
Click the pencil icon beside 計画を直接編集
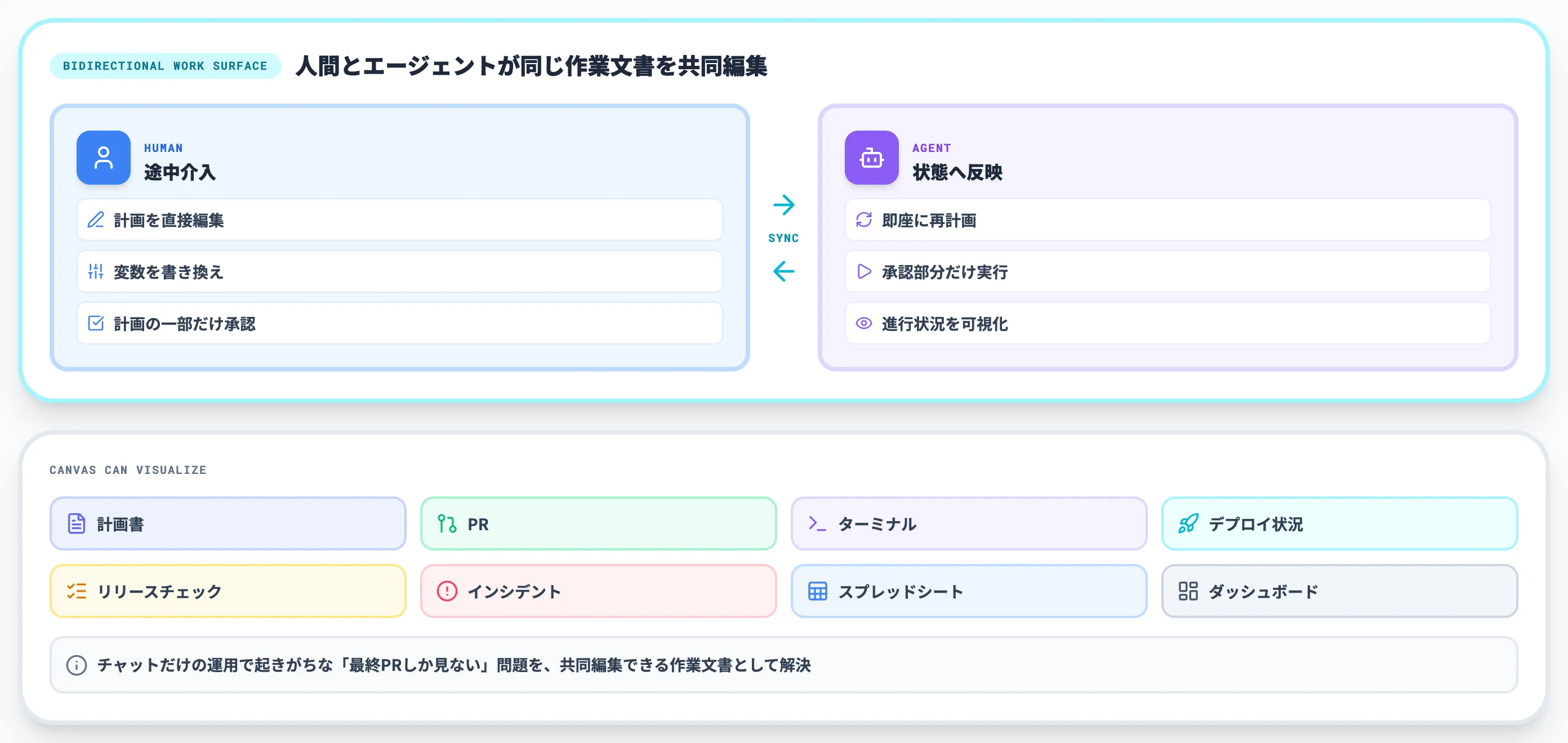(x=96, y=220)
